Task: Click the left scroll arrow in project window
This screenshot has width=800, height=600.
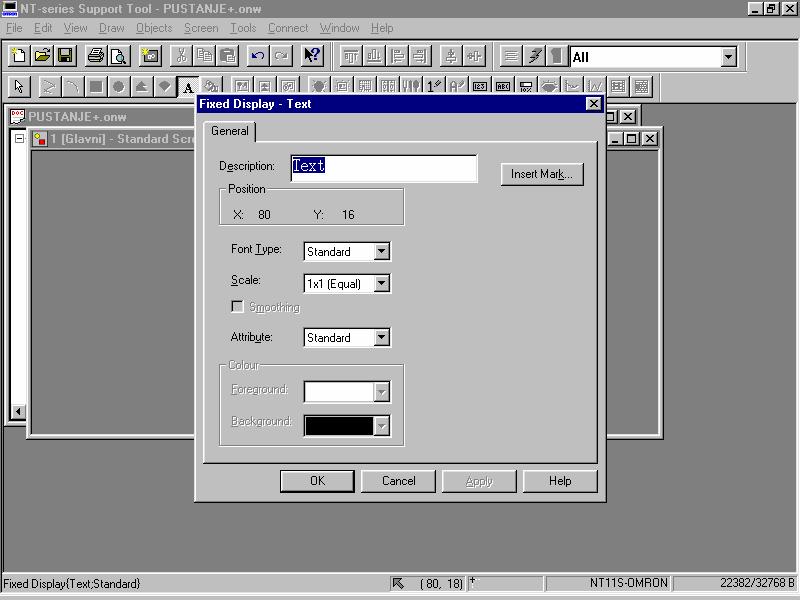Action: point(18,411)
